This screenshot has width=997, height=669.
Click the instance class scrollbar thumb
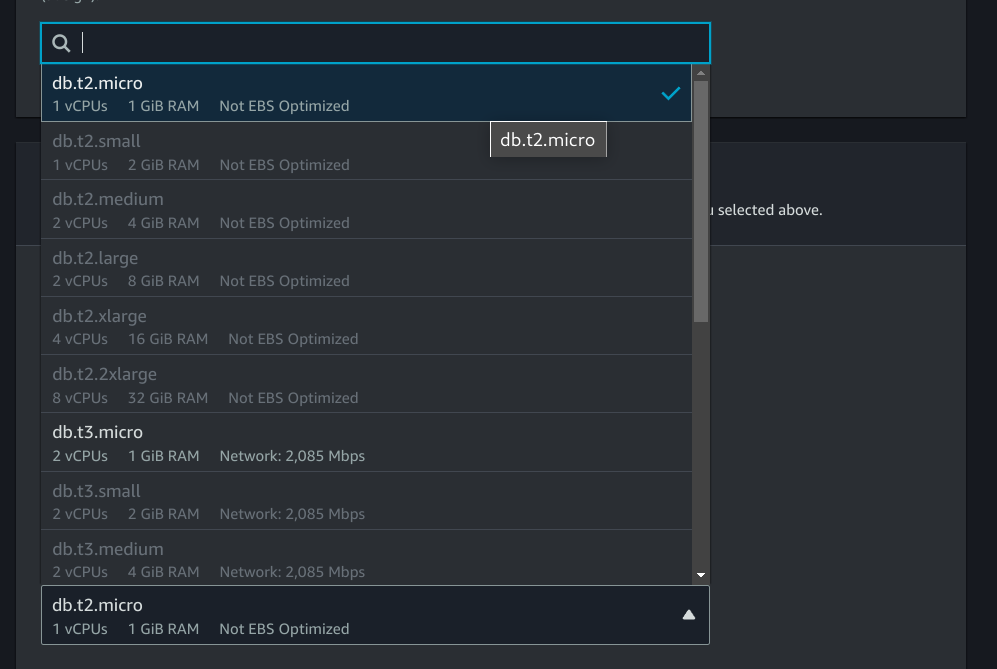click(701, 200)
